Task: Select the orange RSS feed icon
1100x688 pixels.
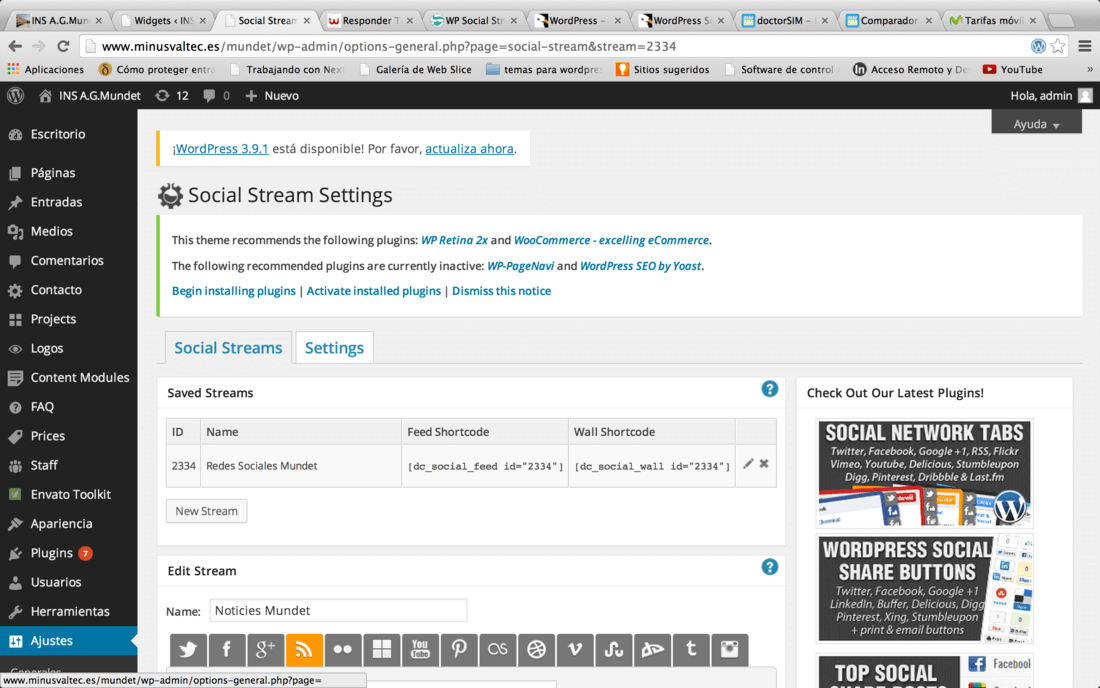Action: (x=304, y=649)
